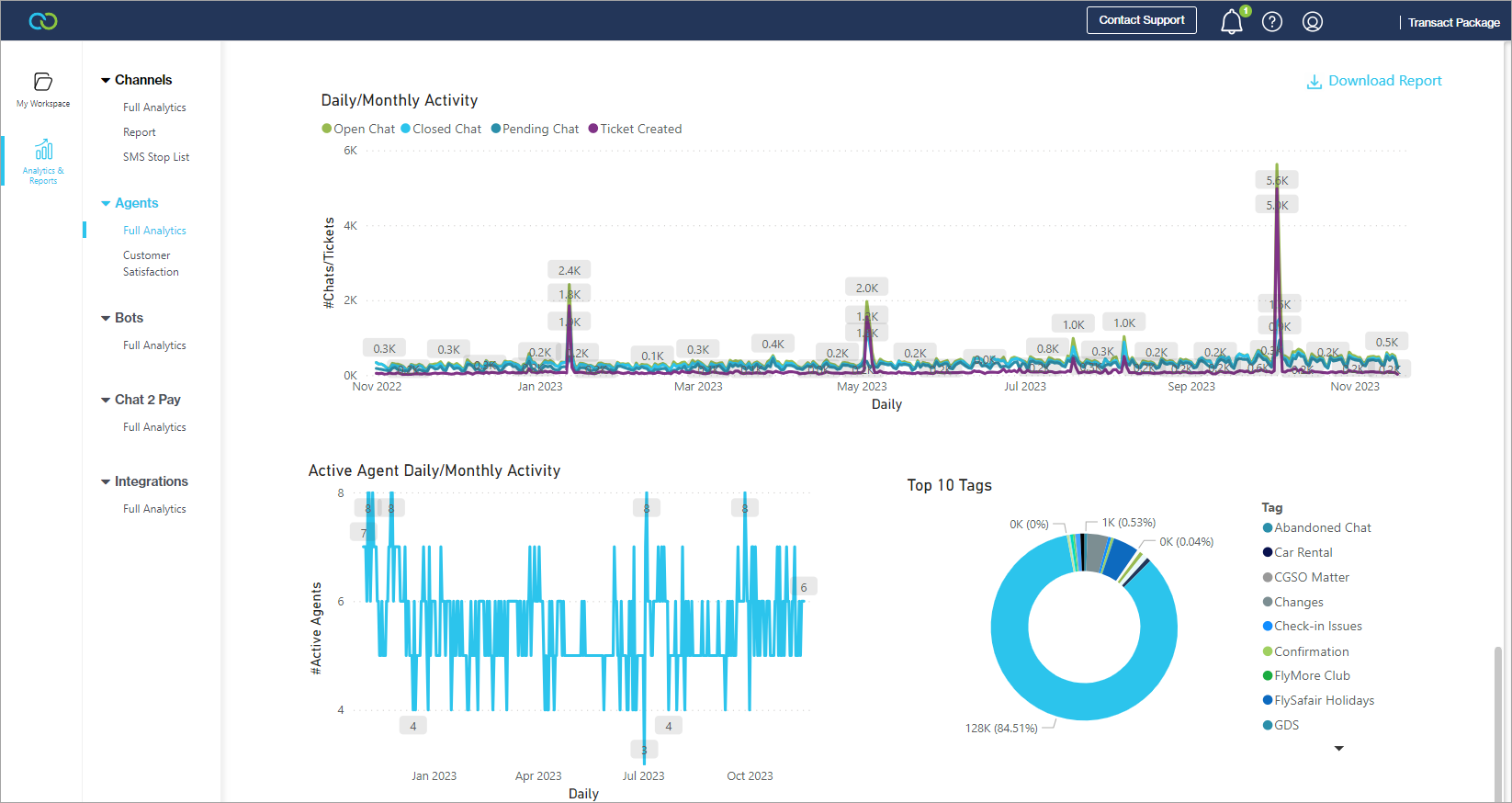Viewport: 1512px width, 803px height.
Task: Select Check-in Issues tag in legend
Action: click(1313, 626)
